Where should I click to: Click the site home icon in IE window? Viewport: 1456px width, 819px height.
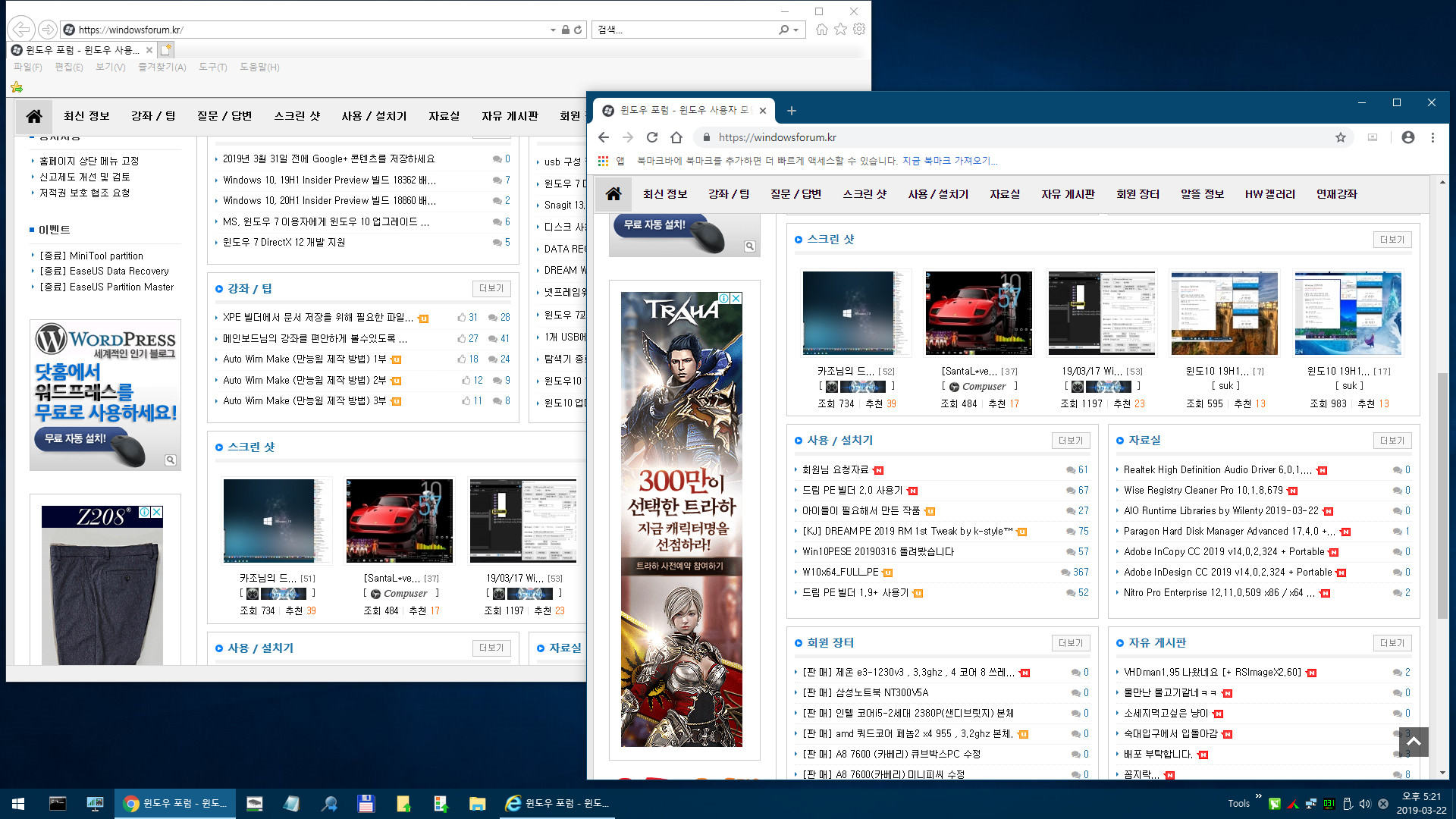point(34,116)
